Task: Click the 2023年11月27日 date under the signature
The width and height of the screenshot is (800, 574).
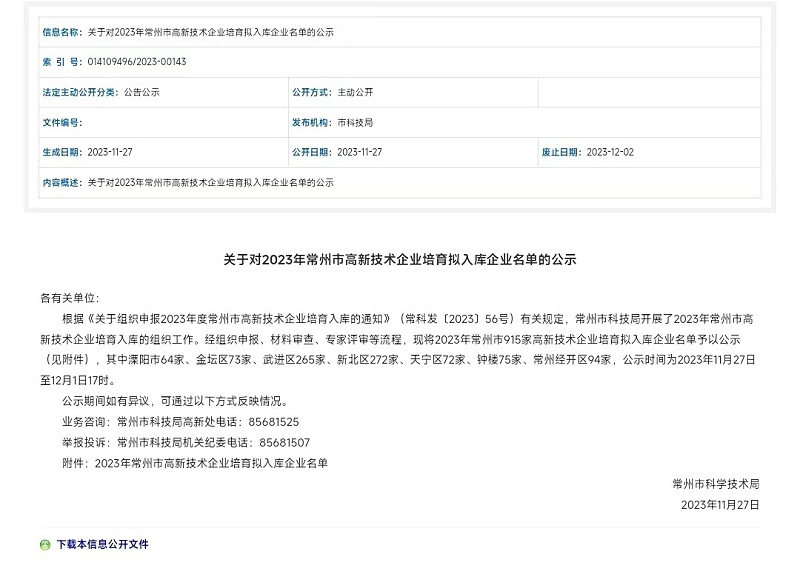Action: (720, 504)
